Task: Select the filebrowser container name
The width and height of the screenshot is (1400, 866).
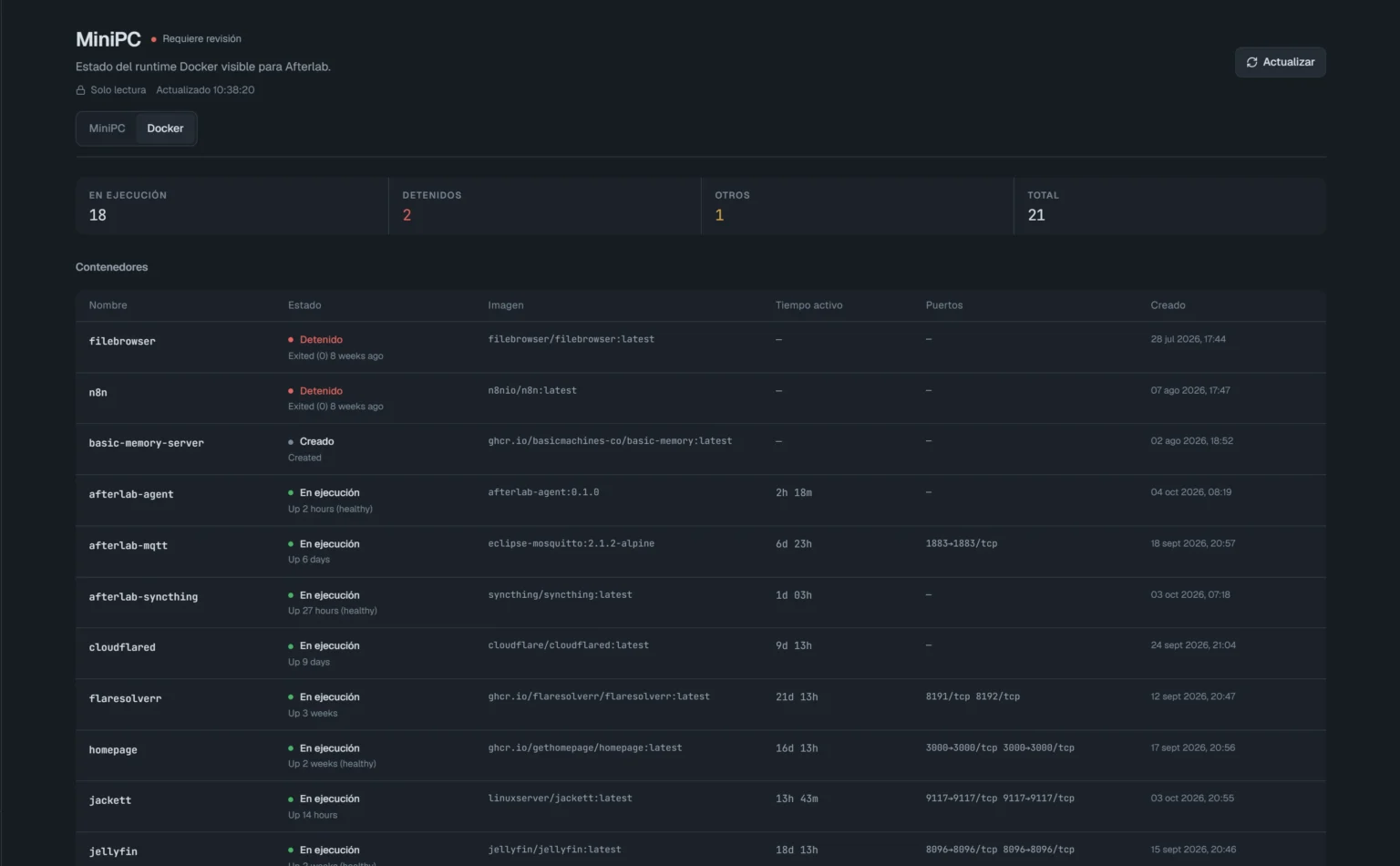Action: click(122, 342)
